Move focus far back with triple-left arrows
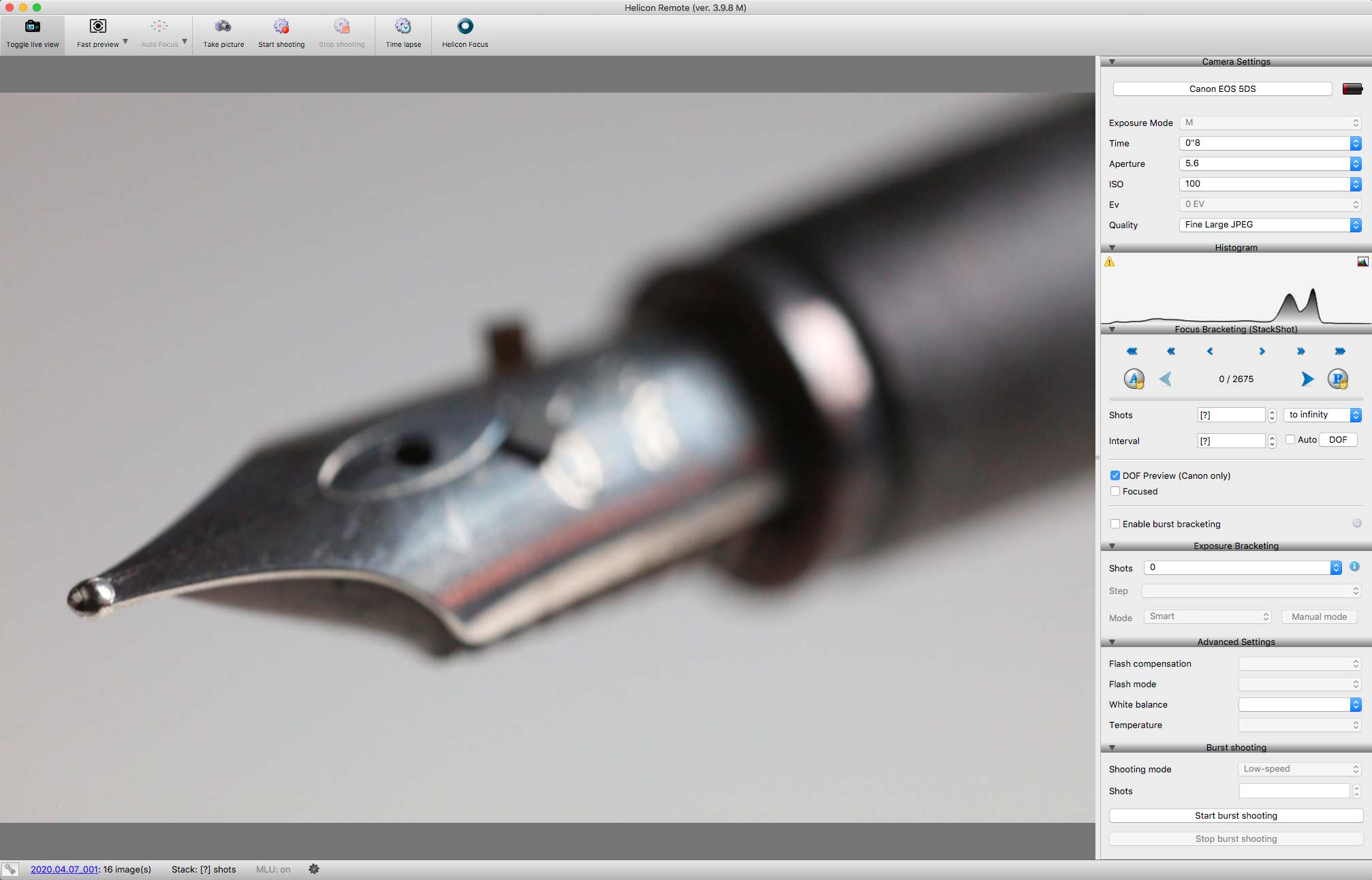This screenshot has width=1372, height=880. 1132,351
